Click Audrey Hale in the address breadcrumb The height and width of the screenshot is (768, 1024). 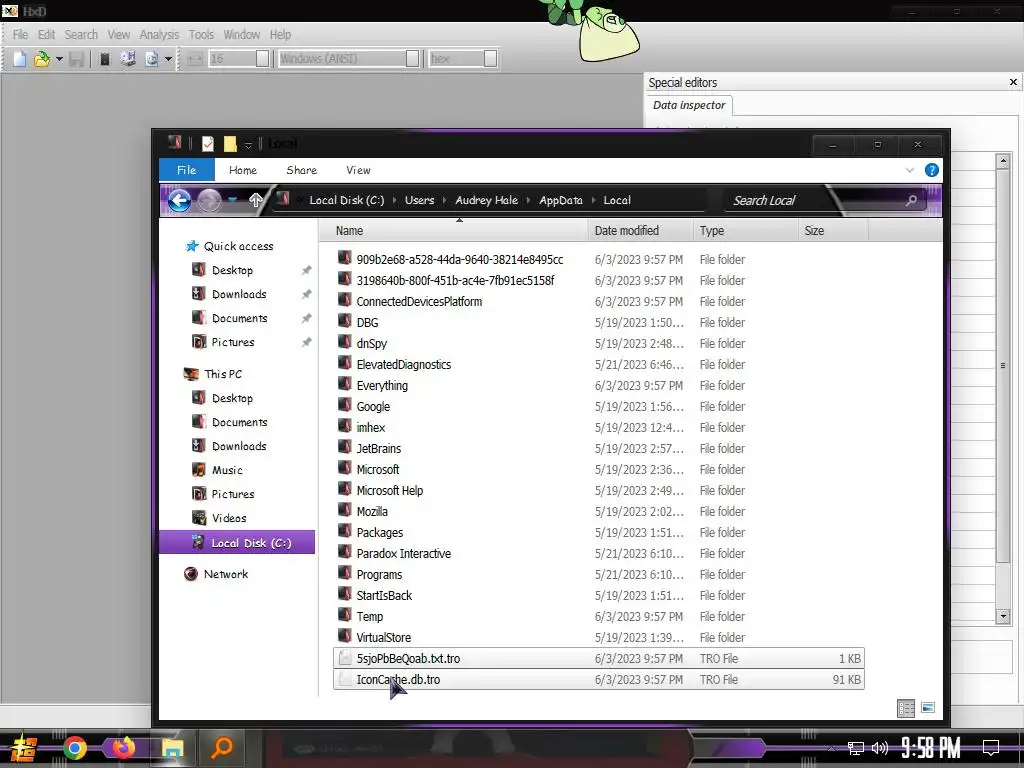click(487, 200)
